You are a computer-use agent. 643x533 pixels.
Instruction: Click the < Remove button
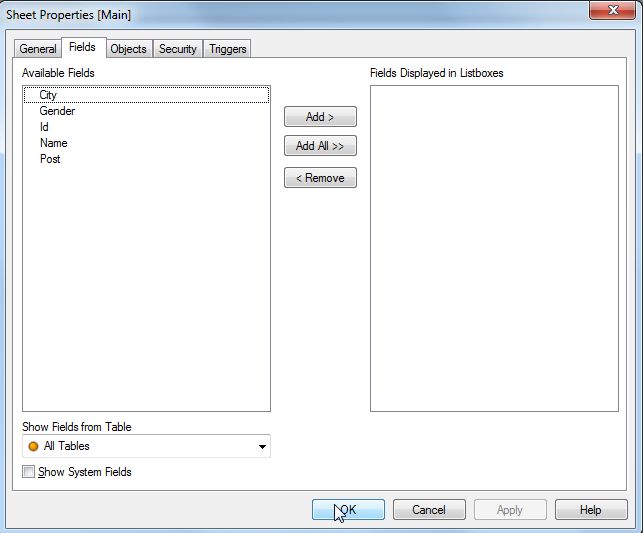(320, 178)
